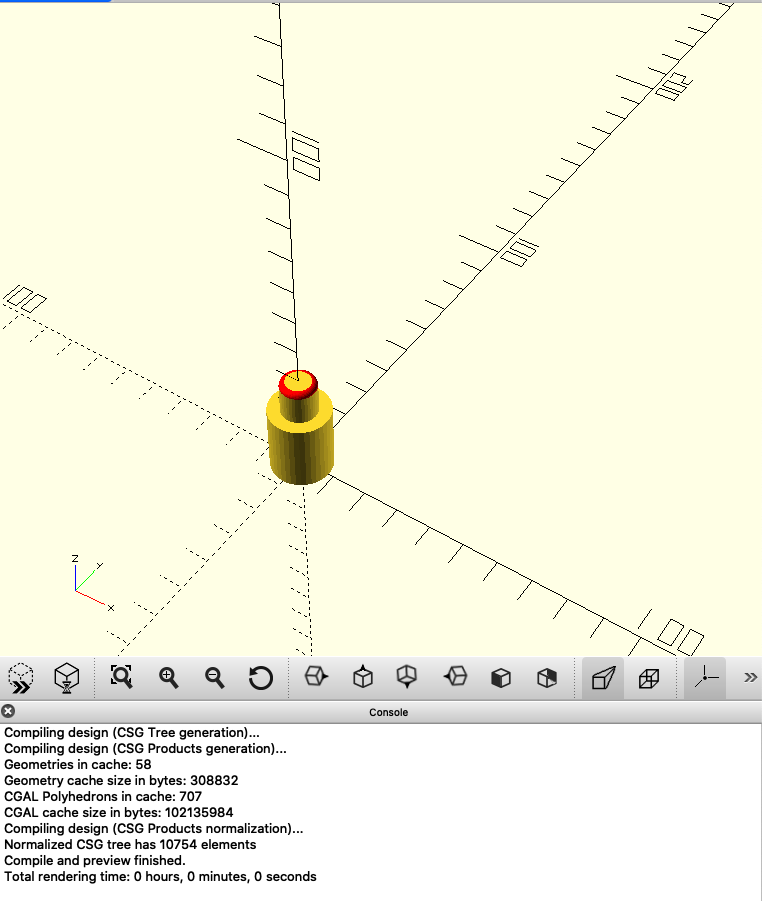The image size is (762, 901).
Task: Reset the view with the circular arrow
Action: pos(260,678)
